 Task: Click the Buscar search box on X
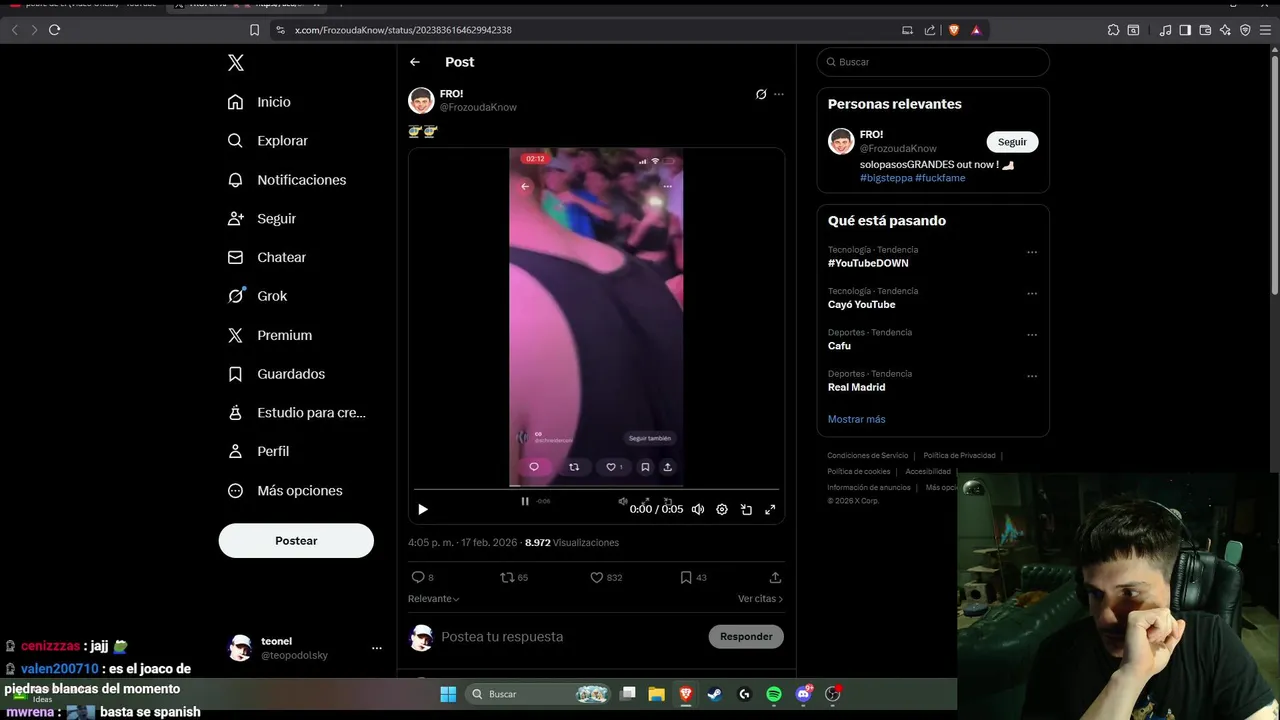[x=933, y=62]
